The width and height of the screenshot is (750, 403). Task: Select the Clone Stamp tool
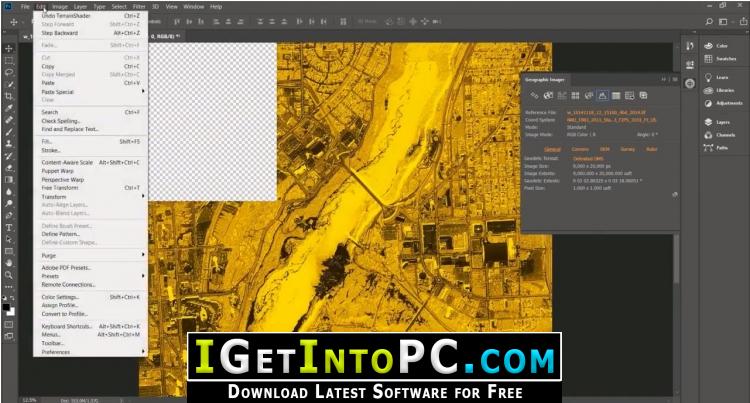point(9,144)
